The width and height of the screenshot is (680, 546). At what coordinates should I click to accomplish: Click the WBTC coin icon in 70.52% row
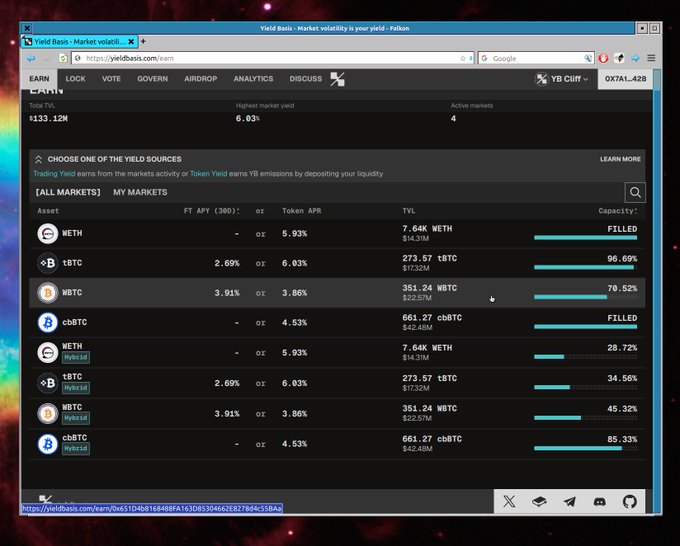click(48, 293)
